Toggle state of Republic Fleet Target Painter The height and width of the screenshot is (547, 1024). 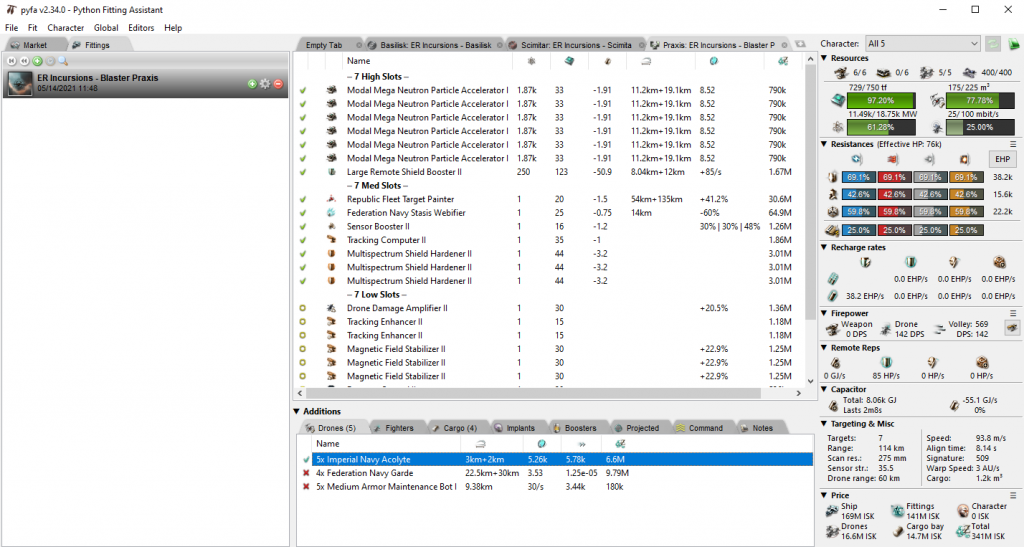[302, 199]
